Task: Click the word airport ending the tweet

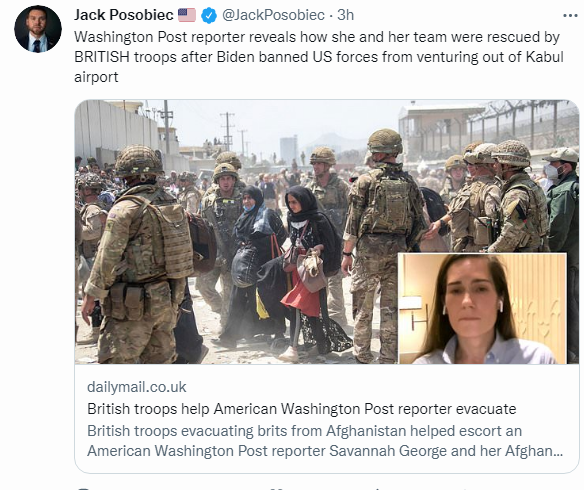Action: click(96, 77)
